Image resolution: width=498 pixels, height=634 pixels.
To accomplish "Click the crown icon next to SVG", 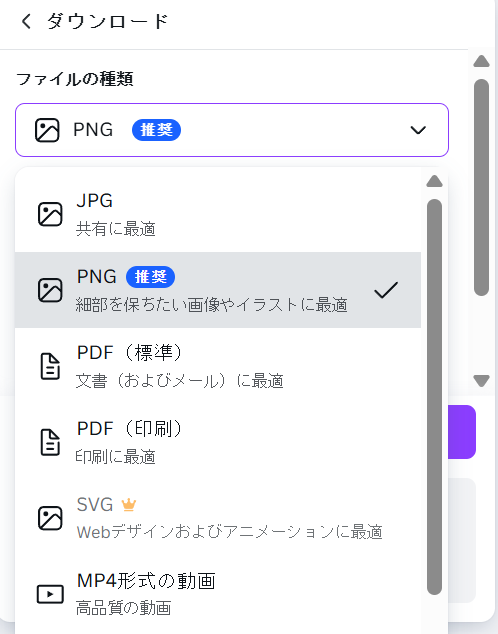I will (129, 505).
